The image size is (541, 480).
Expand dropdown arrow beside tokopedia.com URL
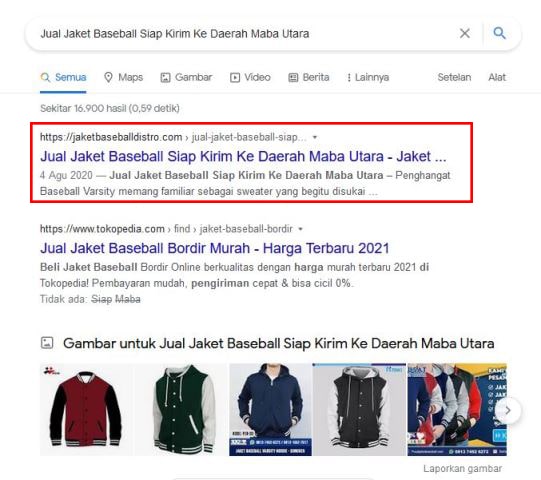301,229
